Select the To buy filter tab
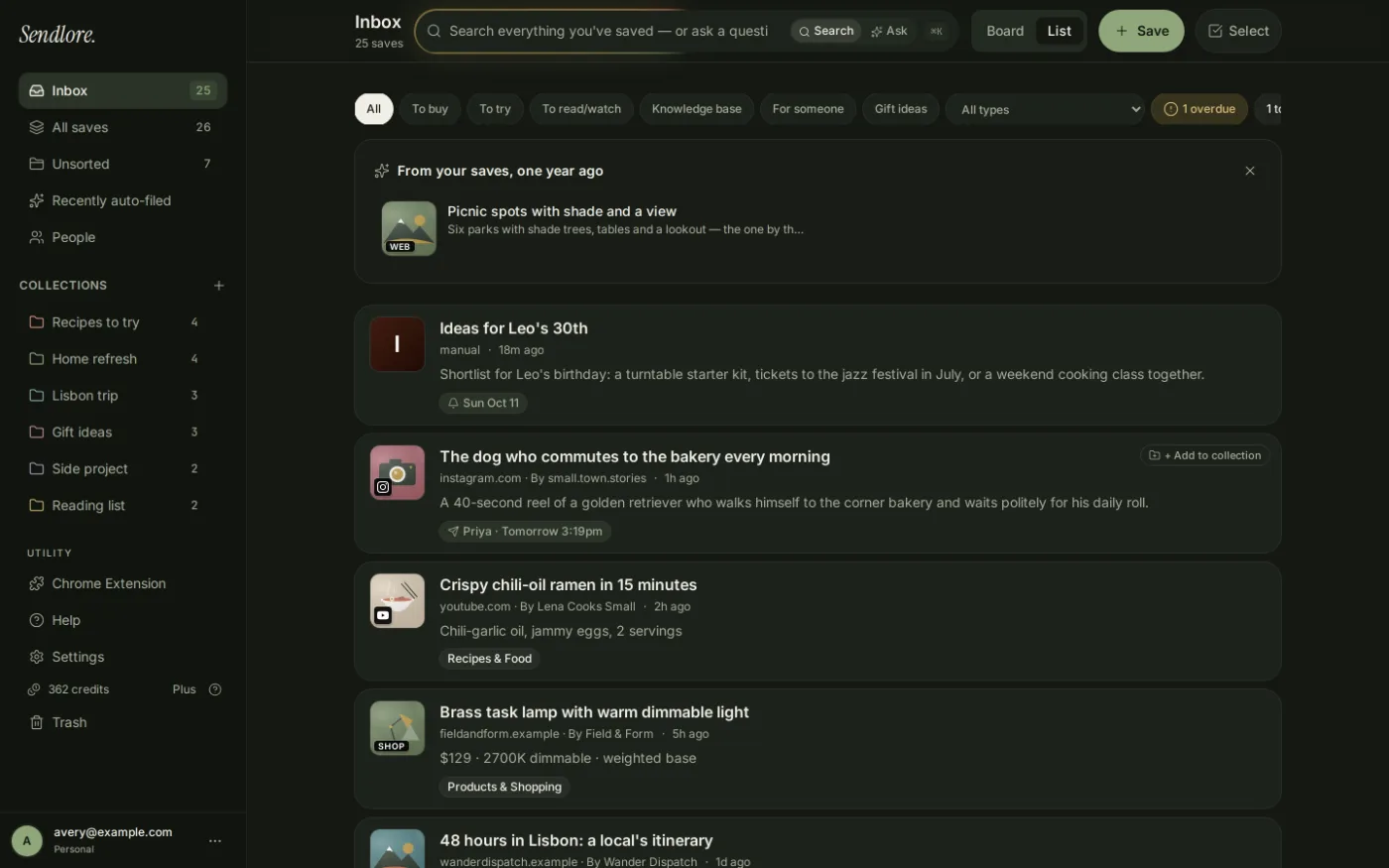 [430, 109]
